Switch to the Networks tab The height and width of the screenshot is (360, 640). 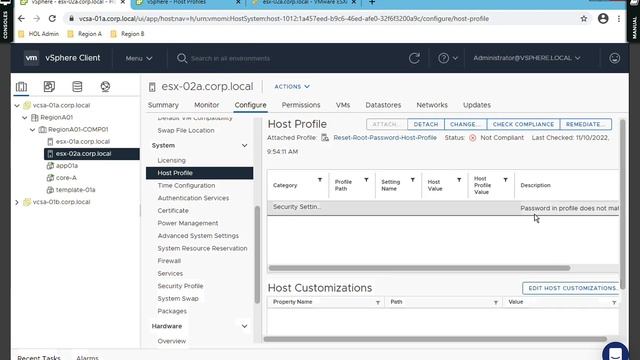(x=432, y=105)
